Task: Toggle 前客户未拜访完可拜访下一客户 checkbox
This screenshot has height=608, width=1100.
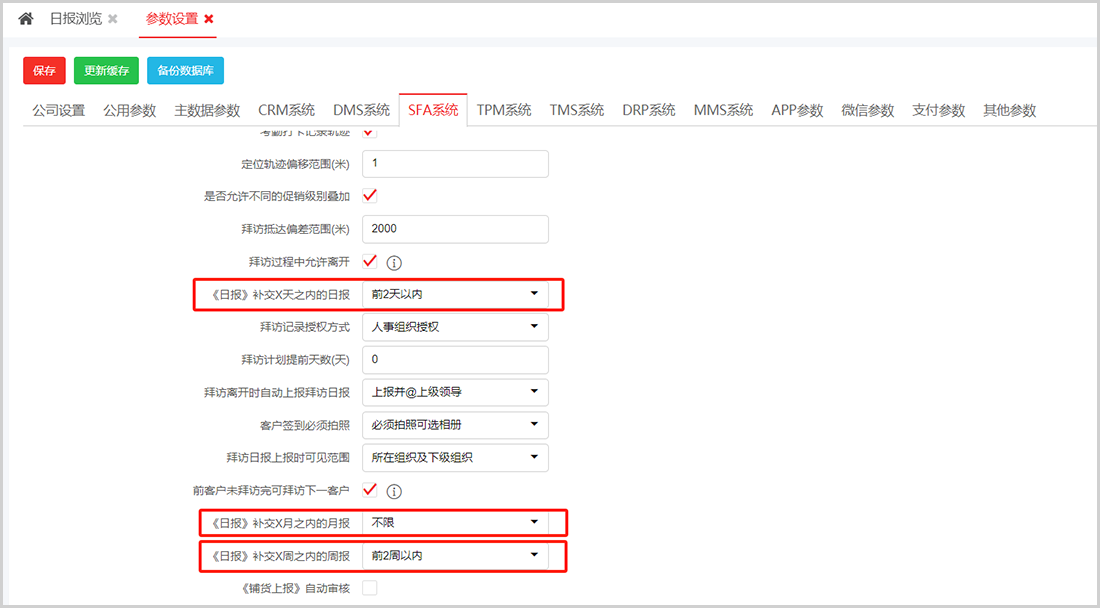Action: point(370,490)
